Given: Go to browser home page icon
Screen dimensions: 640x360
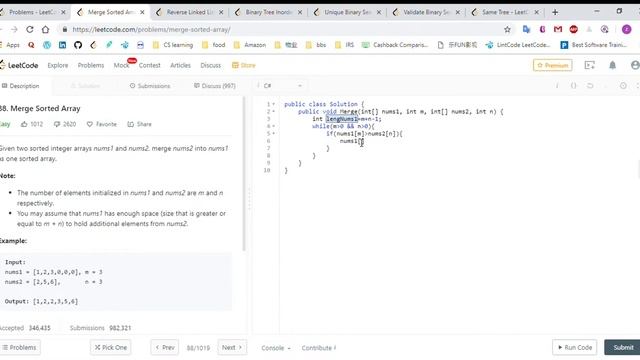Looking at the screenshot, I should 45,29.
